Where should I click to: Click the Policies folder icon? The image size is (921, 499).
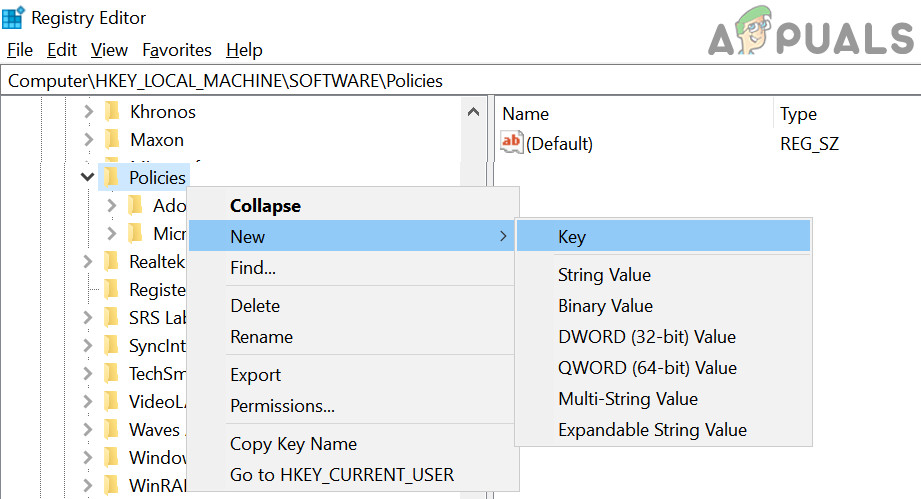pos(111,178)
